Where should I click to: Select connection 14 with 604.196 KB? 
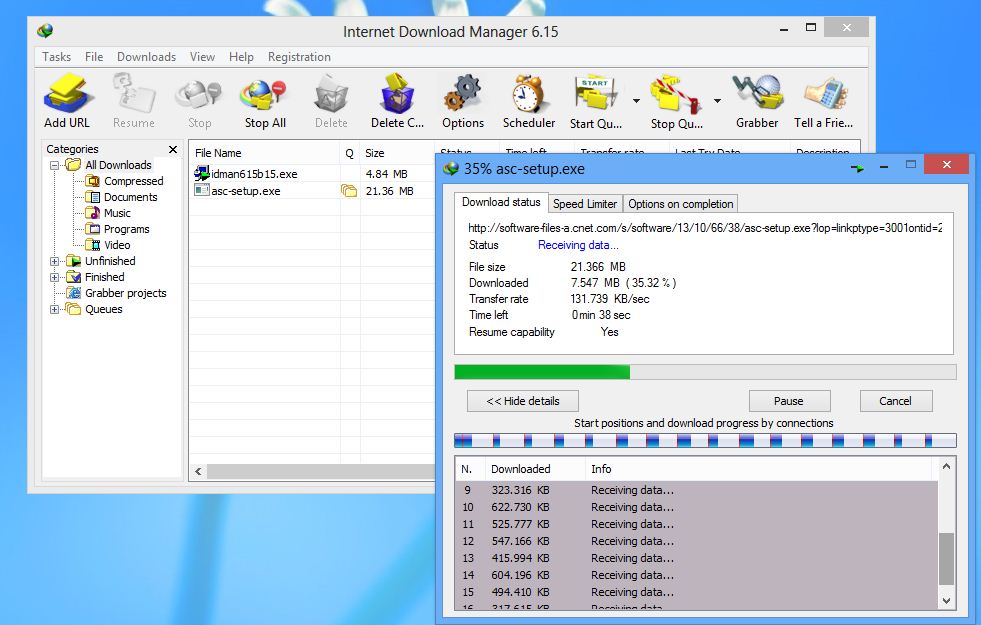(x=697, y=575)
